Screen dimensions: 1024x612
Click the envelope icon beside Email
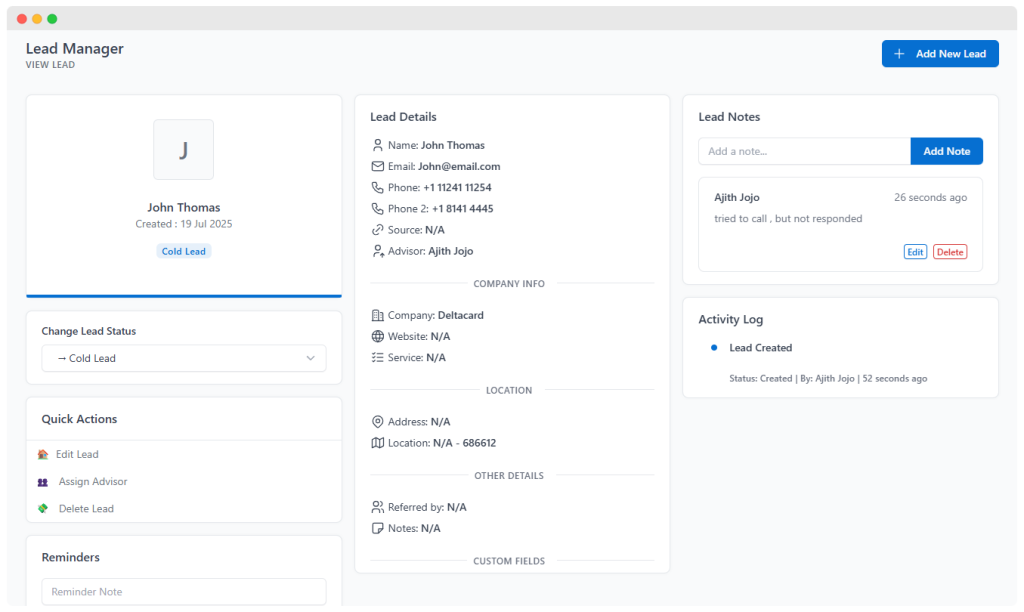377,166
